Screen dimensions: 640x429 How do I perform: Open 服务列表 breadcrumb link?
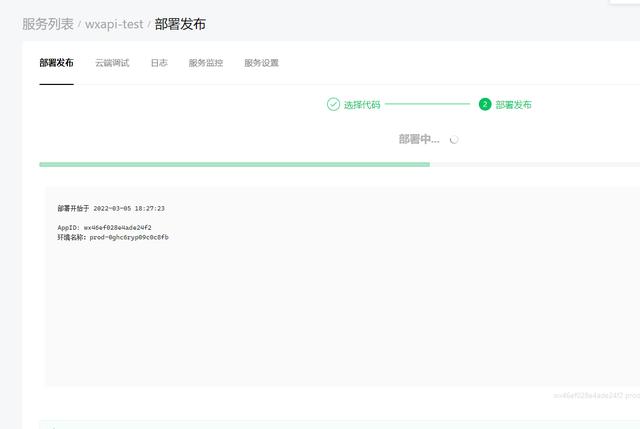click(48, 24)
